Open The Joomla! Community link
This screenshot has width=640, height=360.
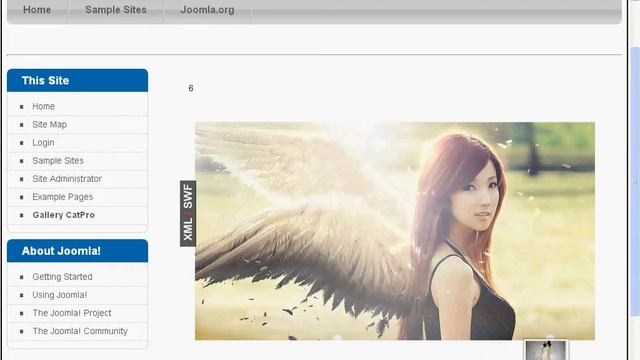[x=80, y=331]
